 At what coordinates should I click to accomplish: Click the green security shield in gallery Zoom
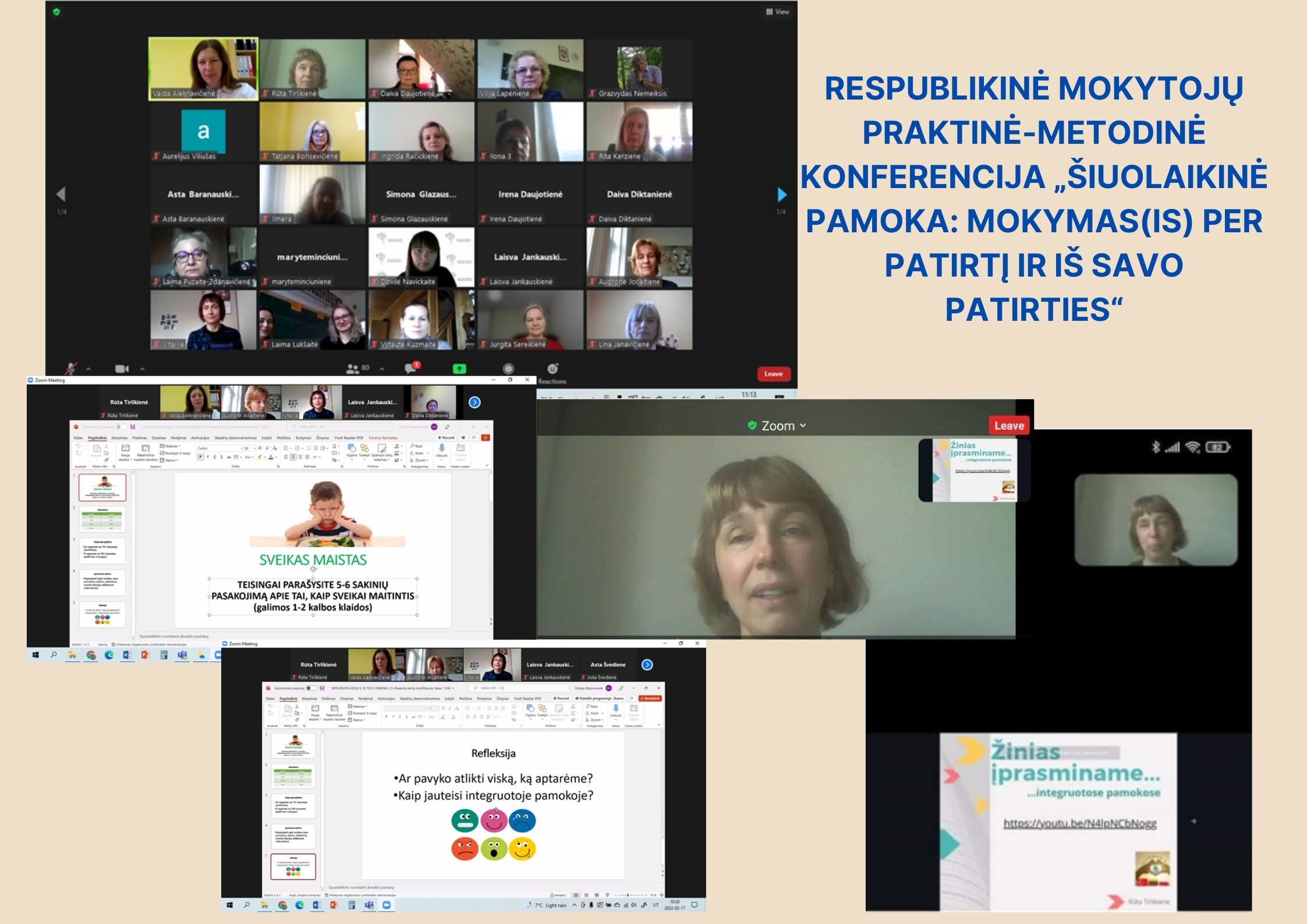tap(56, 12)
